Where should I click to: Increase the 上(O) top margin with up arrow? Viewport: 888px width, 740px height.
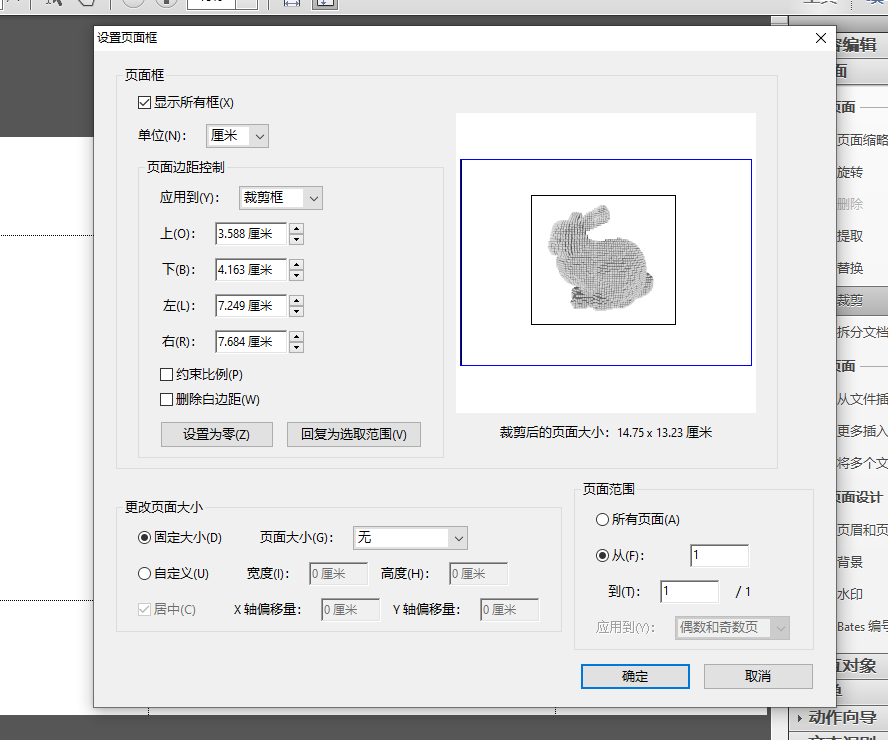point(297,228)
